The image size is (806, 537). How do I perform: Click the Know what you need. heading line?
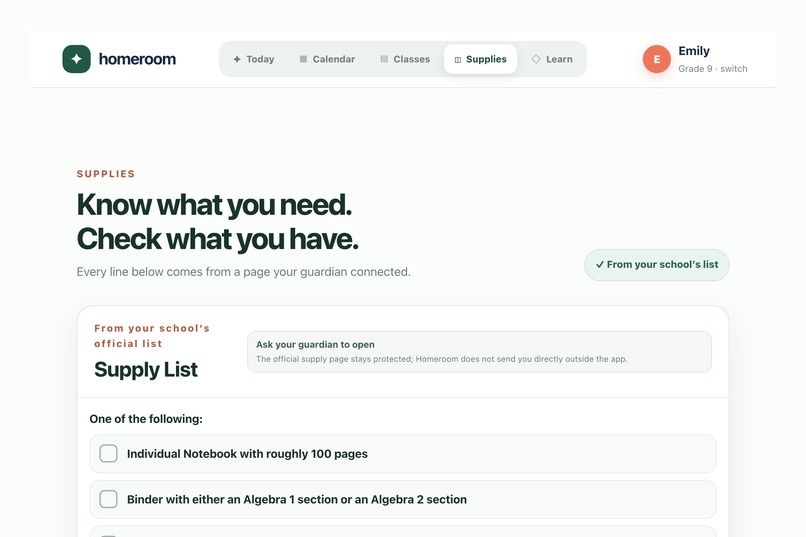click(x=214, y=205)
